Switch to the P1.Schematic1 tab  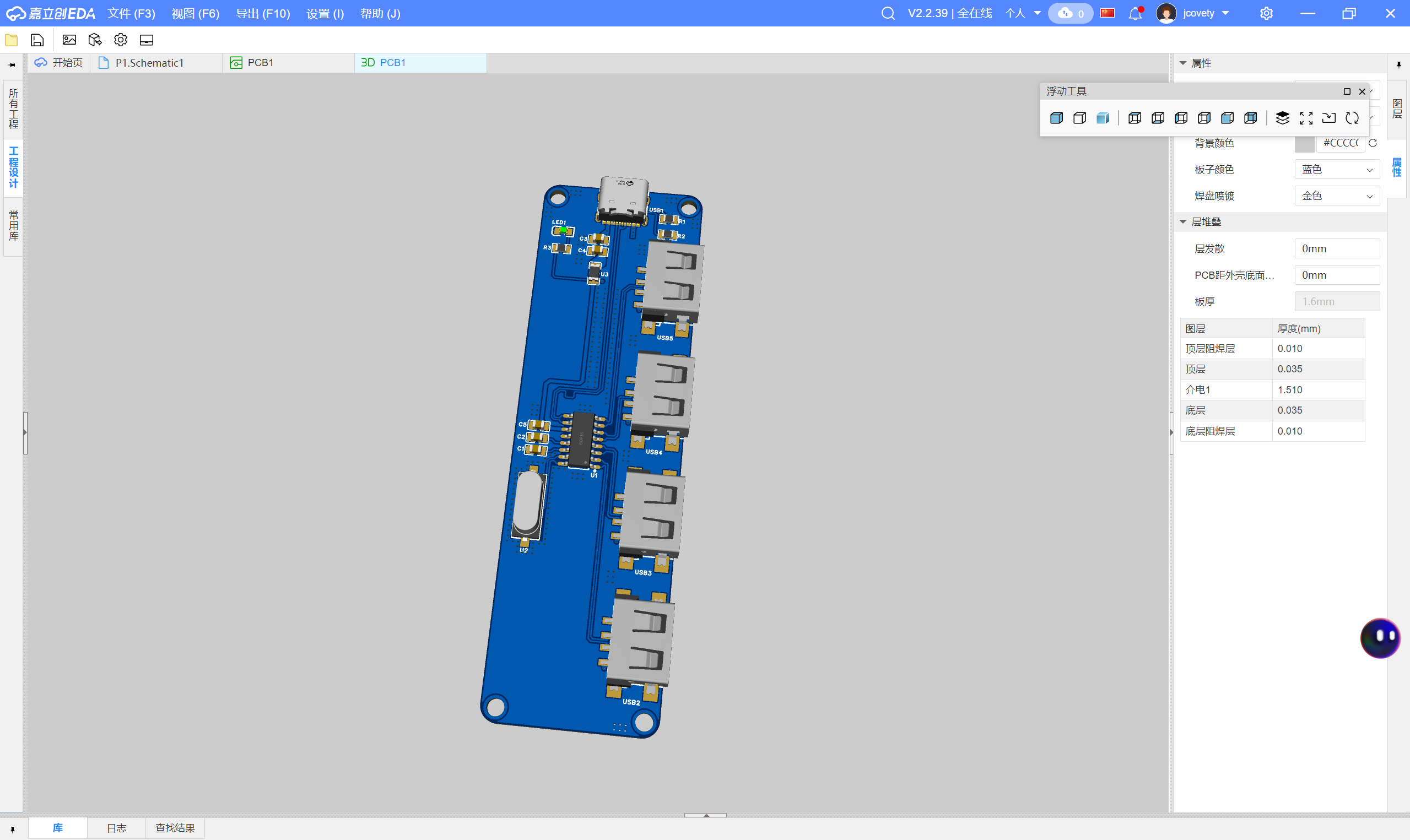(157, 63)
